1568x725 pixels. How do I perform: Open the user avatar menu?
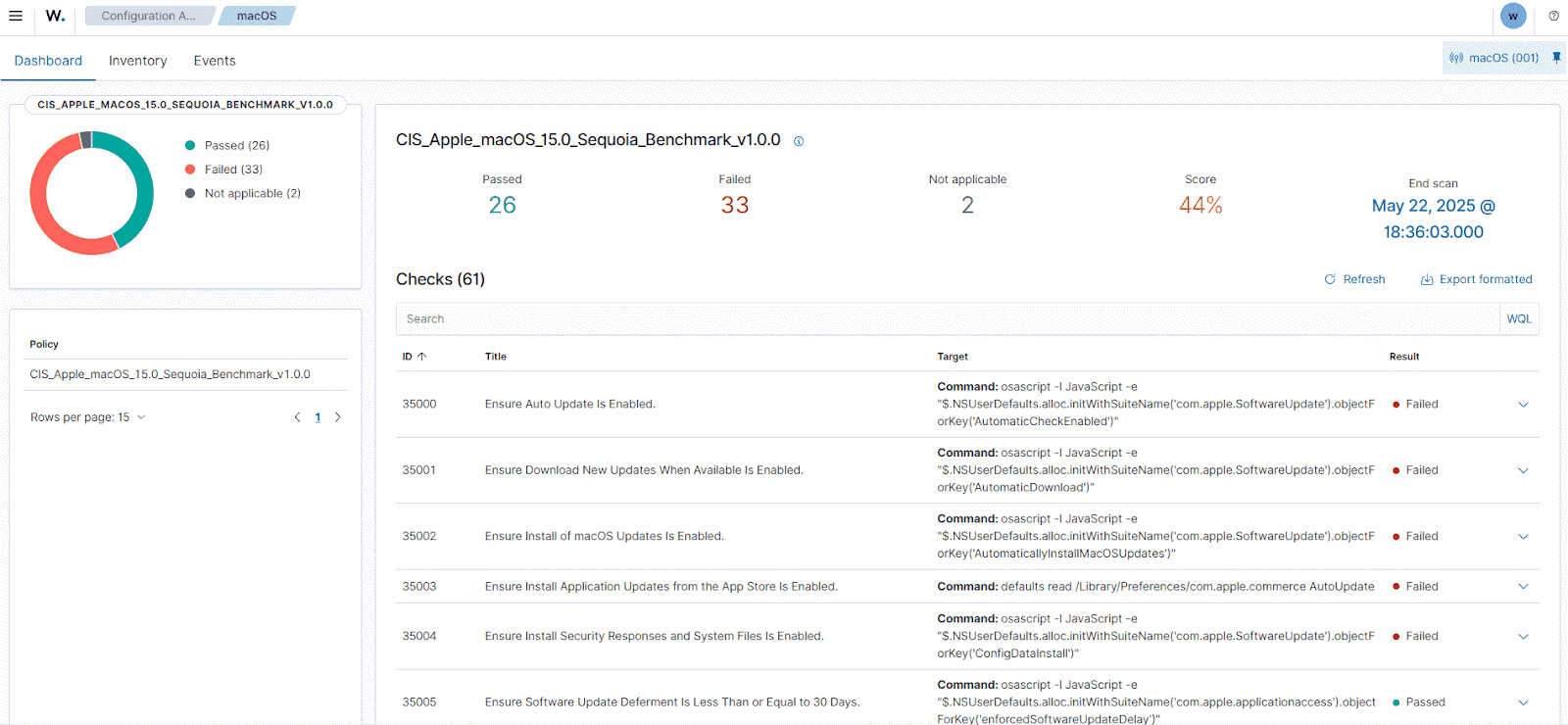coord(1513,16)
